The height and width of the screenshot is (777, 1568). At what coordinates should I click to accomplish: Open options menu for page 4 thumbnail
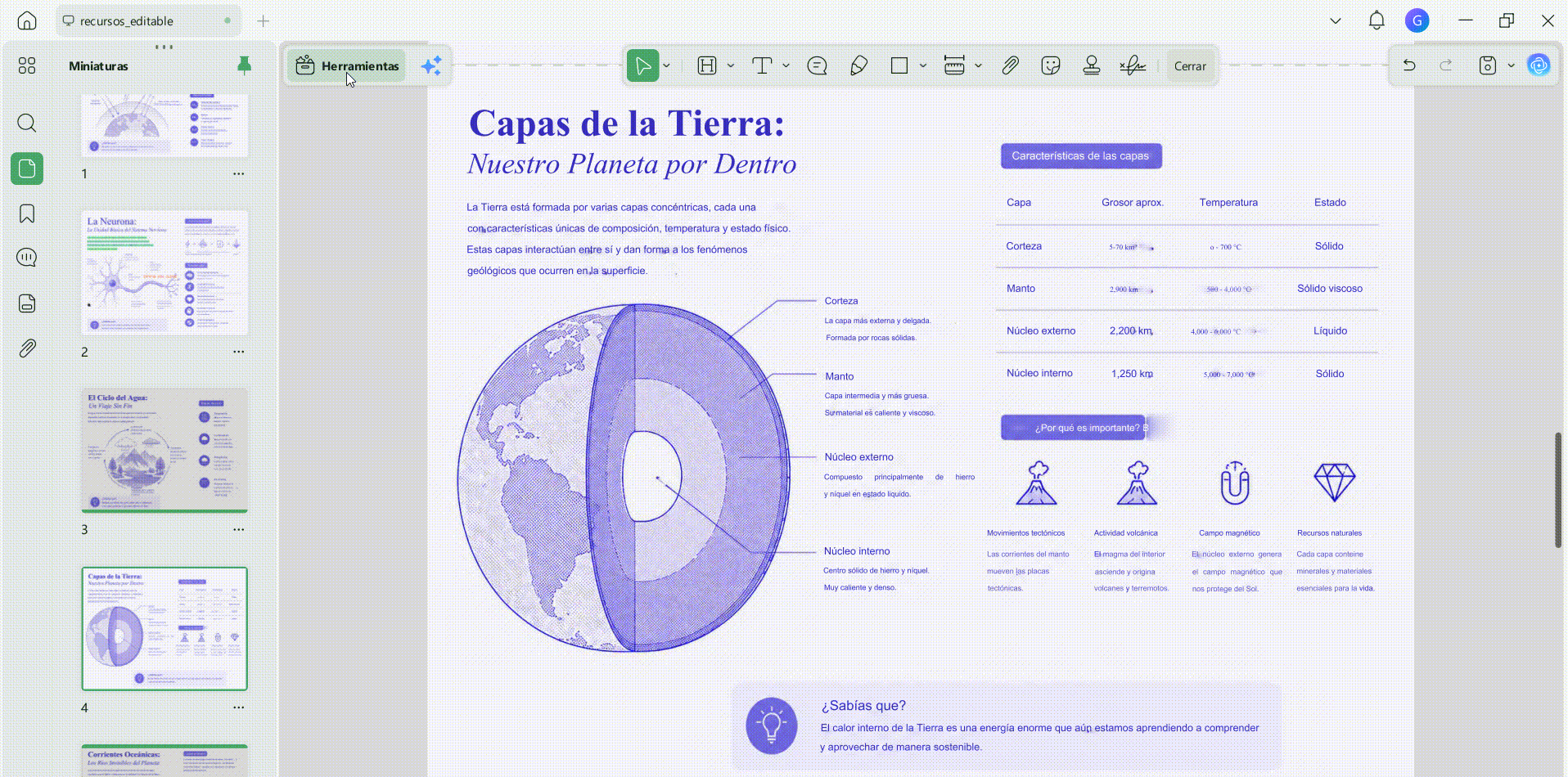pos(238,707)
